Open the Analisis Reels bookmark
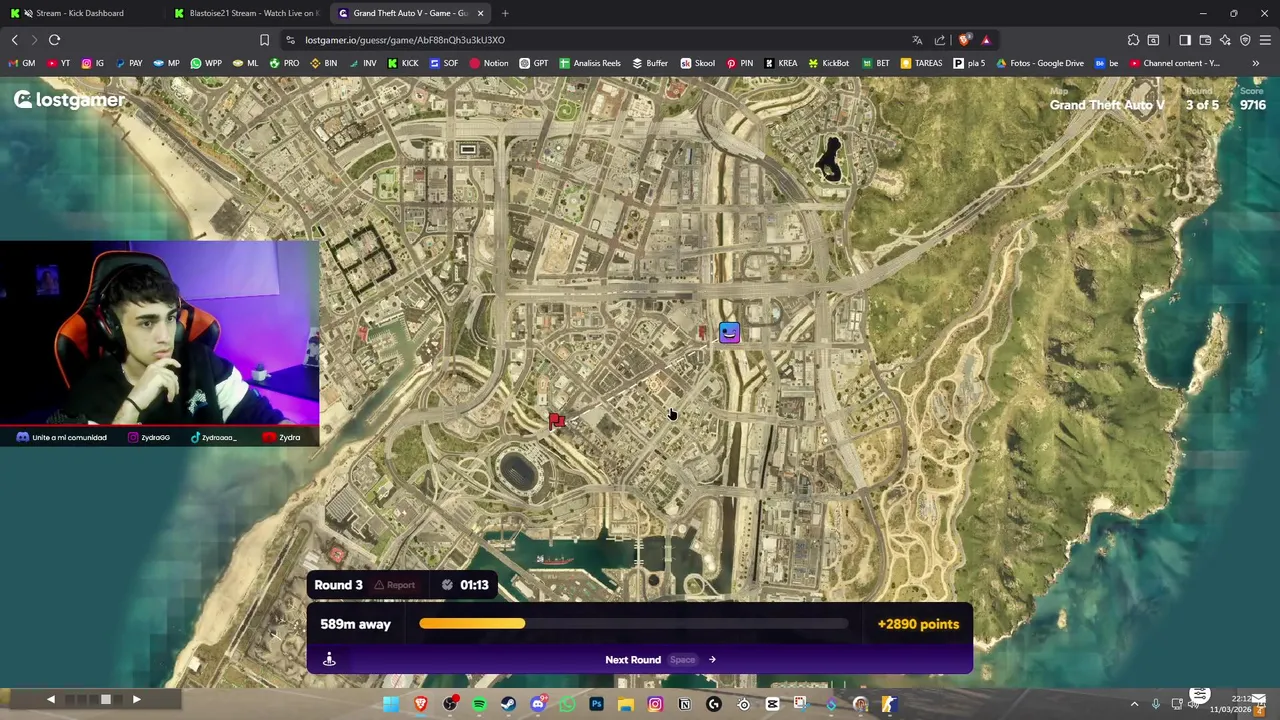 coord(590,63)
